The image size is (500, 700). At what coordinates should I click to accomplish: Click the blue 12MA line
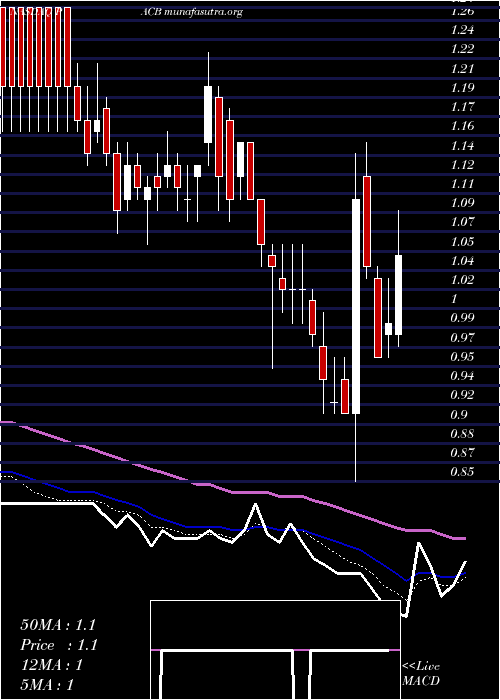pos(232,529)
